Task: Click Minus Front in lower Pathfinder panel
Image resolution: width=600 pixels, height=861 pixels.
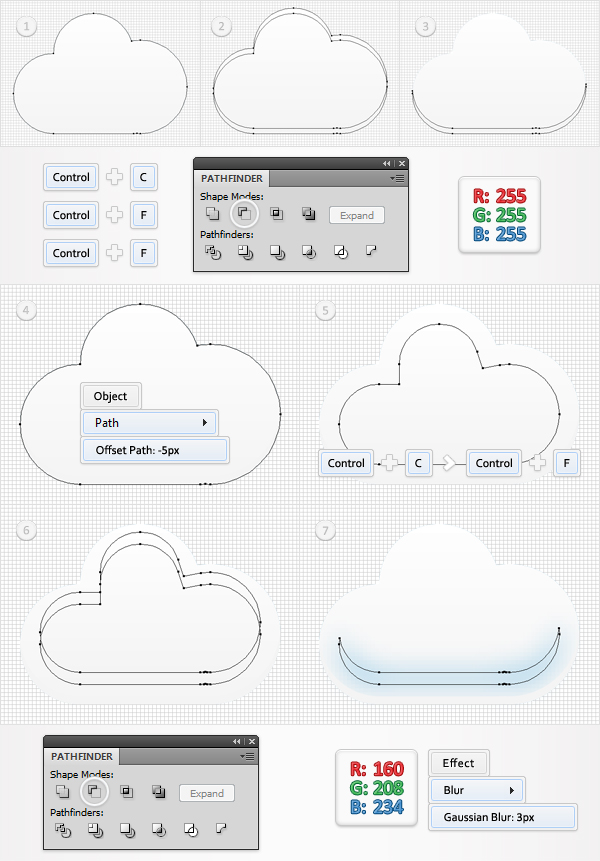Action: click(x=94, y=791)
